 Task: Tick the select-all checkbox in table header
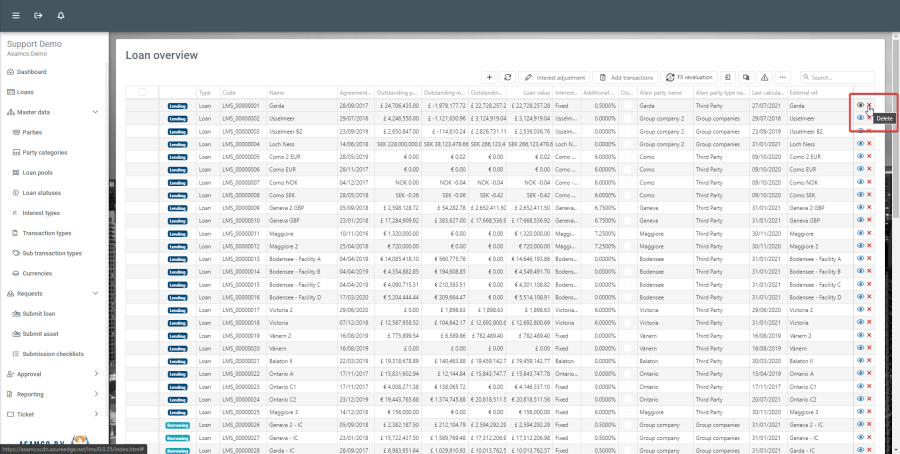142,92
